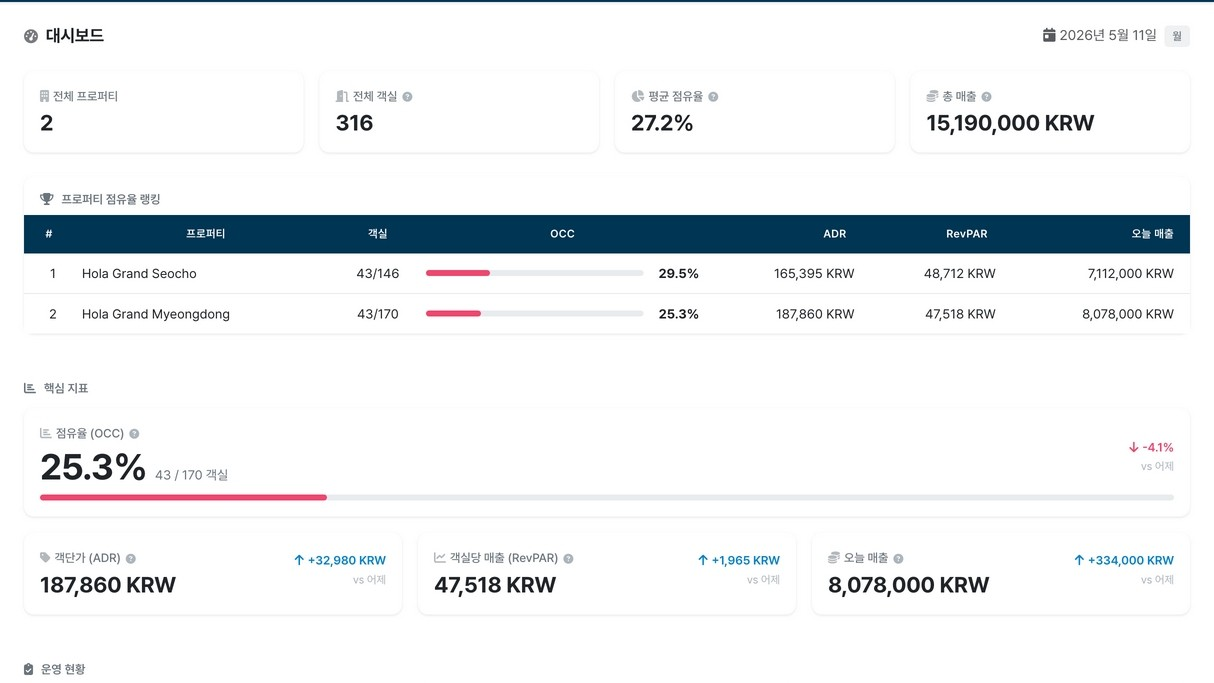Click the up arrow icon beside +1,965 KRW
Screen dimensions: 1214x683
click(x=703, y=561)
